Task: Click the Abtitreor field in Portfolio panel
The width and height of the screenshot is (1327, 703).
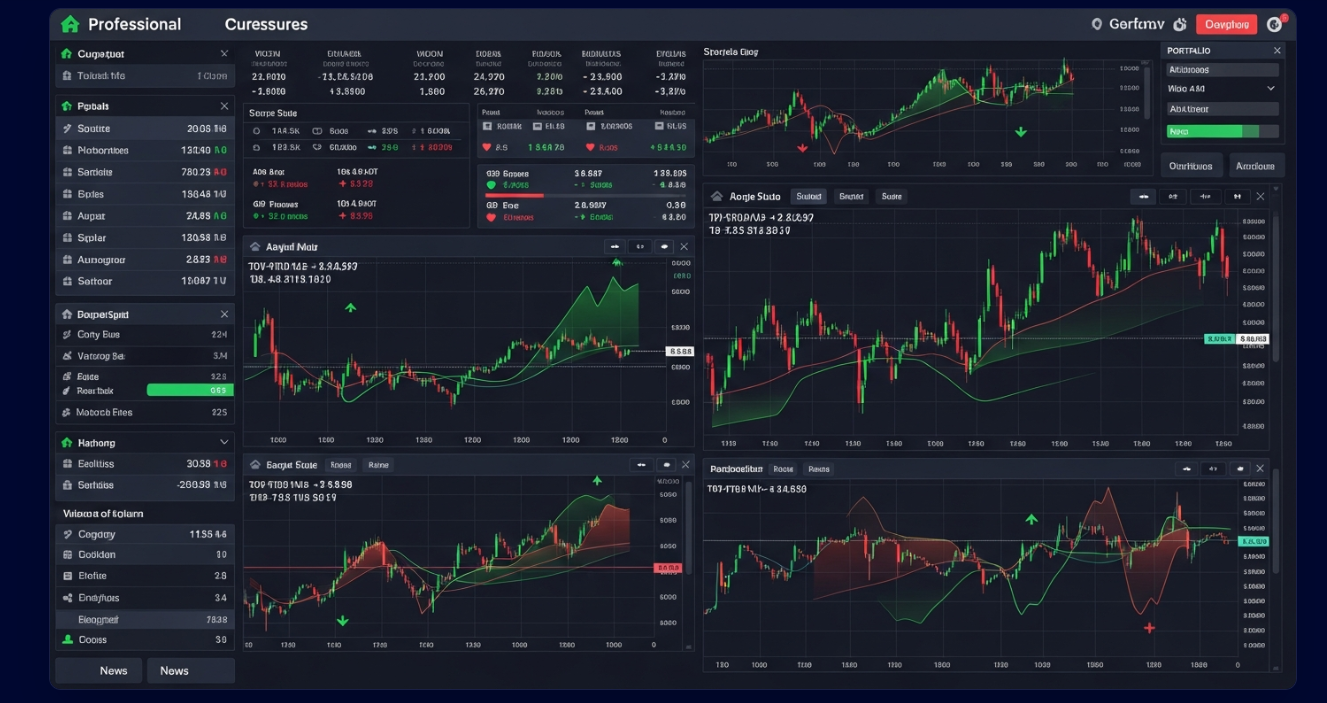Action: (1222, 110)
